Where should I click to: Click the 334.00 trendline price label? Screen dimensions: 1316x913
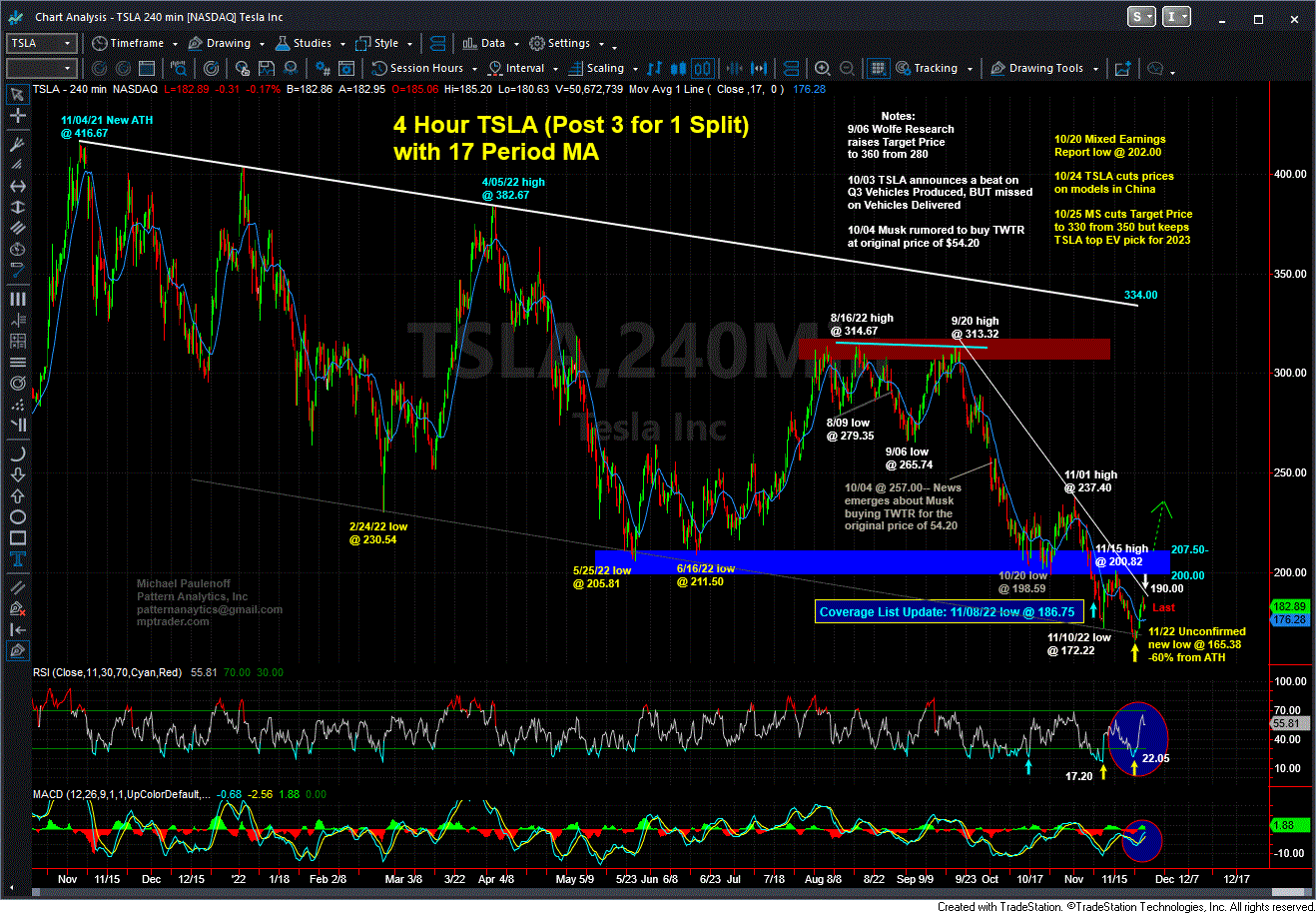point(1140,295)
